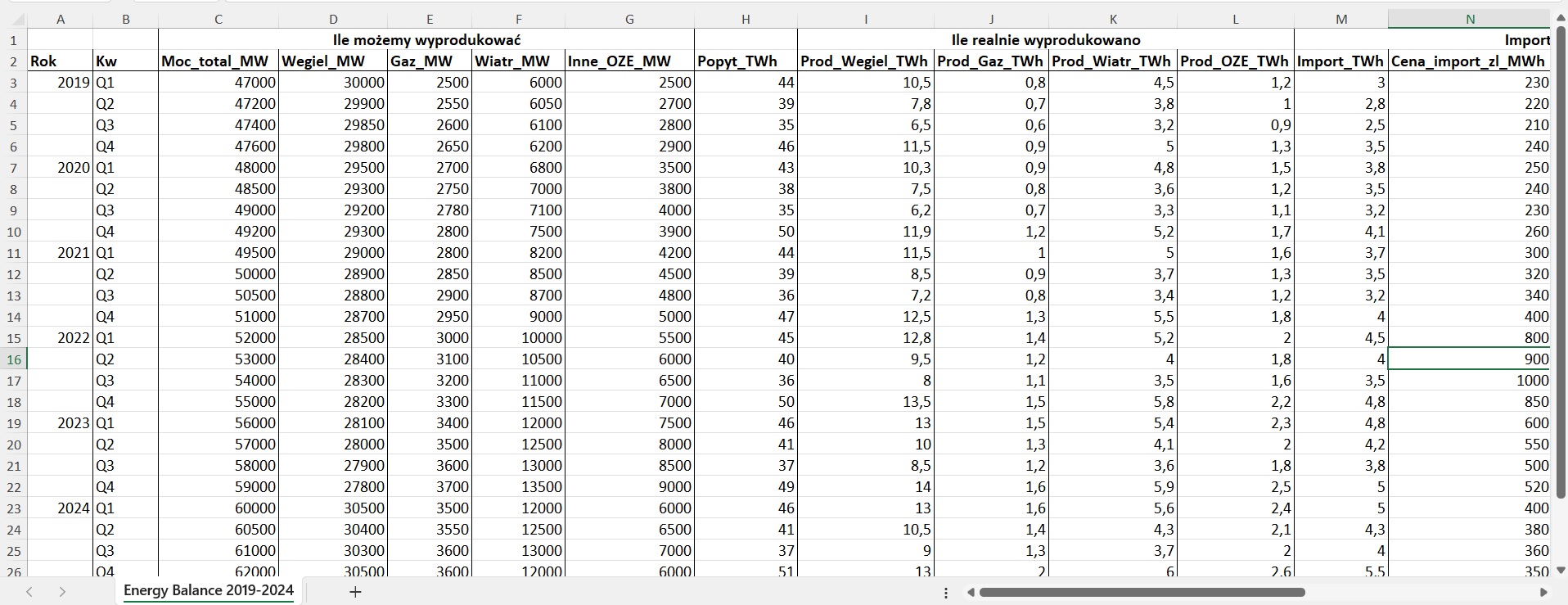1568x605 pixels.
Task: Select column K header
Action: point(1113,19)
